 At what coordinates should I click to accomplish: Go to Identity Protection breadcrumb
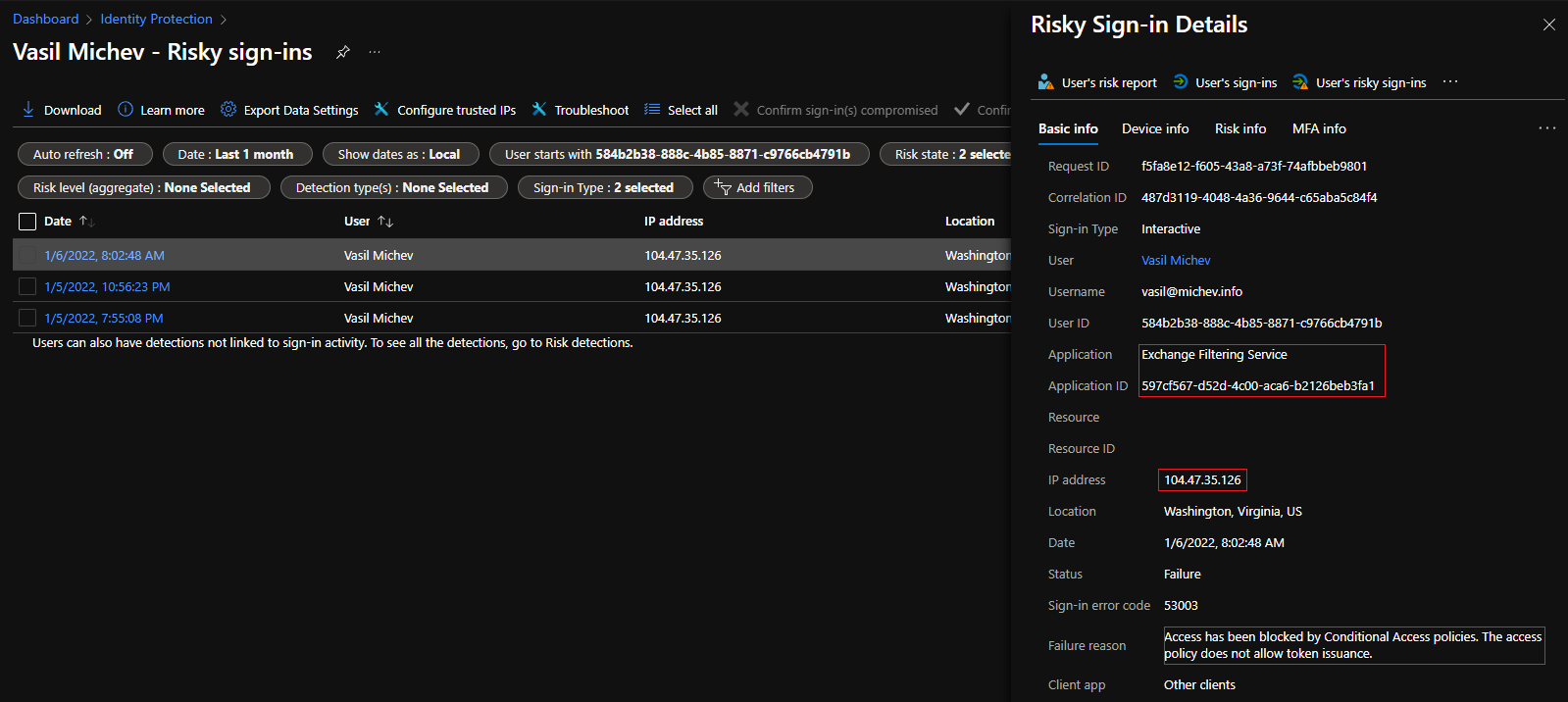[156, 19]
